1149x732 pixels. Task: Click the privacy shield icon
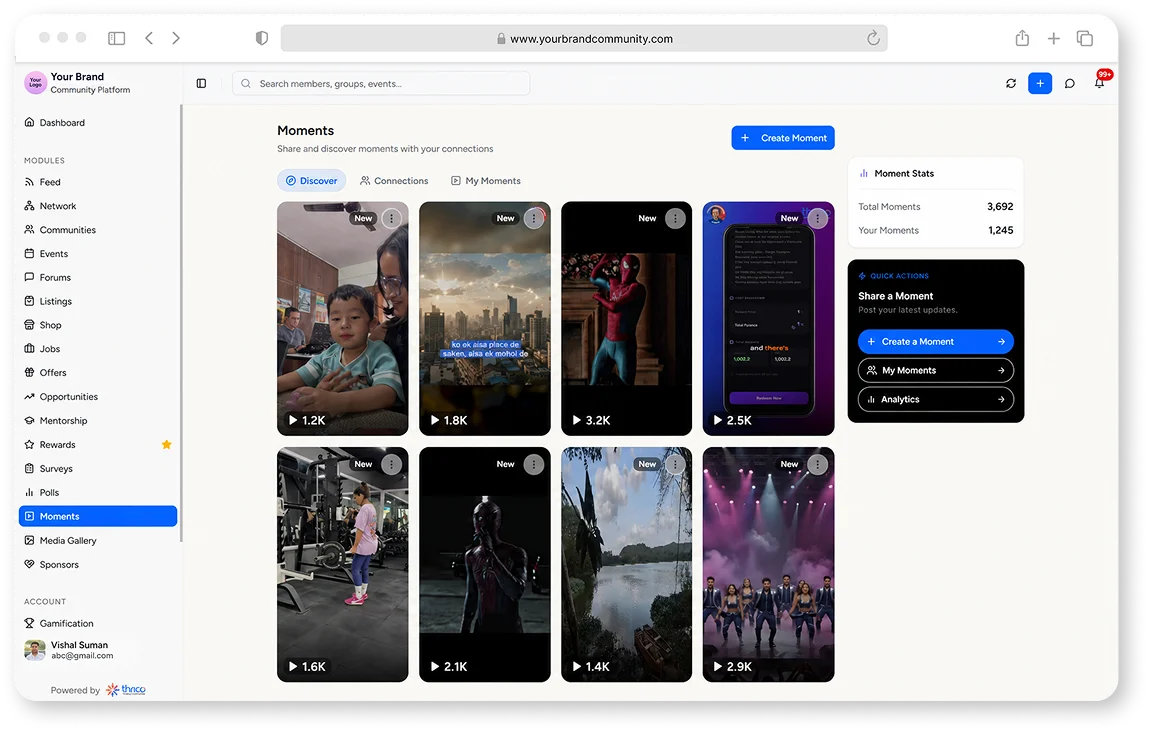pyautogui.click(x=262, y=38)
